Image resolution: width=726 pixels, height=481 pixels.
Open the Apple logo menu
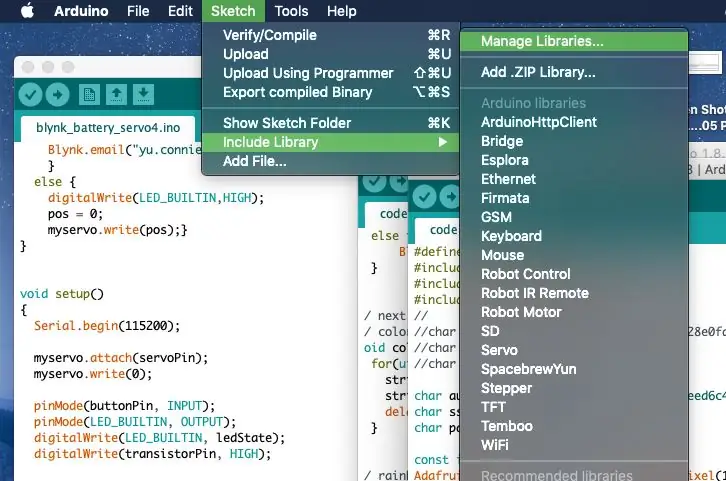(27, 11)
